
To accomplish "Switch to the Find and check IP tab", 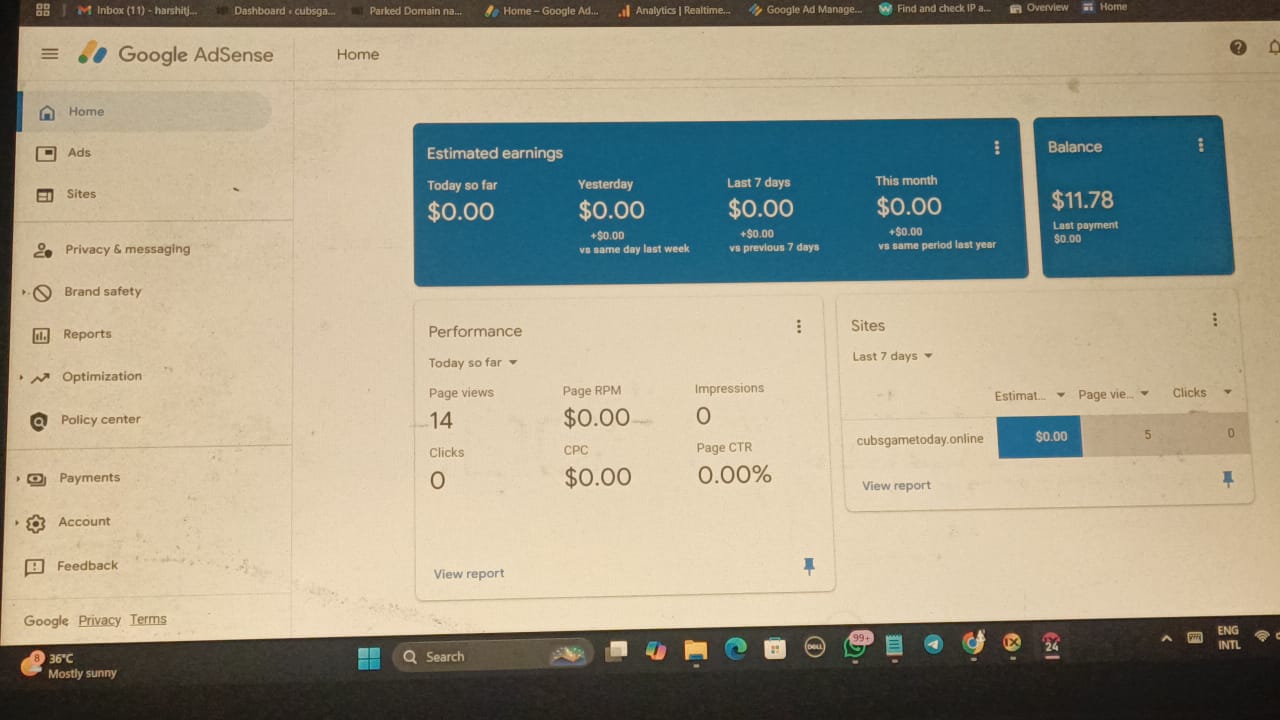I will pyautogui.click(x=935, y=8).
